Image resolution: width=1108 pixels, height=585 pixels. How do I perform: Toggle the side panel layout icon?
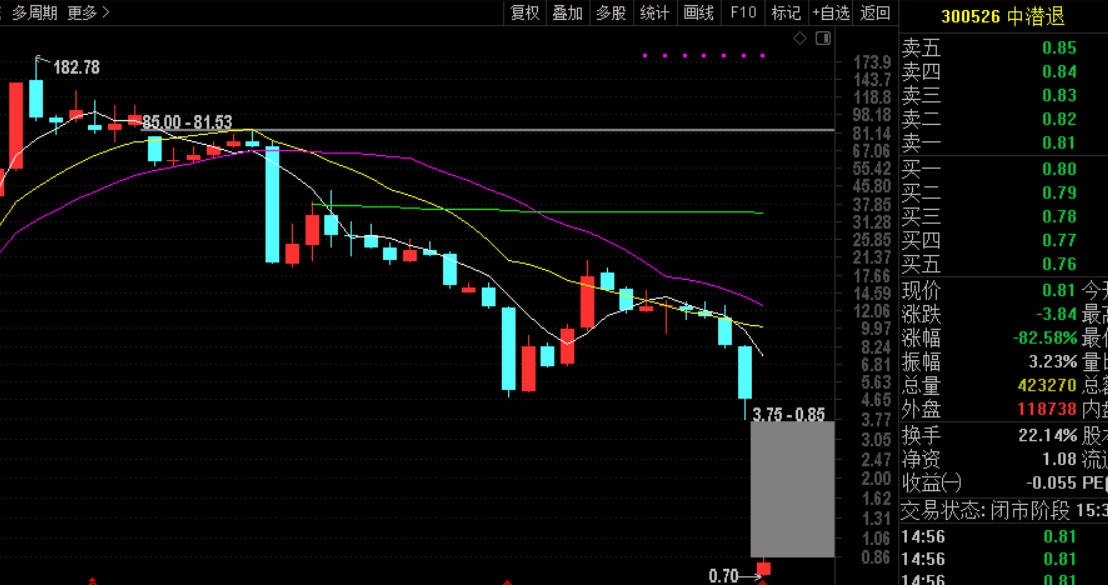(823, 38)
